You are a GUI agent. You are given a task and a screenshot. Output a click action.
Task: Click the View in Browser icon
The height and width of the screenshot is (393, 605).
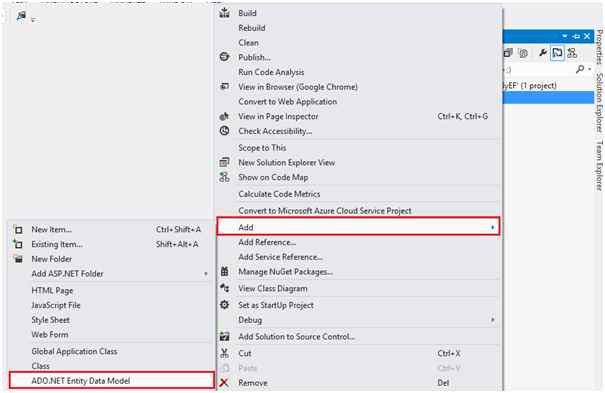(x=224, y=86)
